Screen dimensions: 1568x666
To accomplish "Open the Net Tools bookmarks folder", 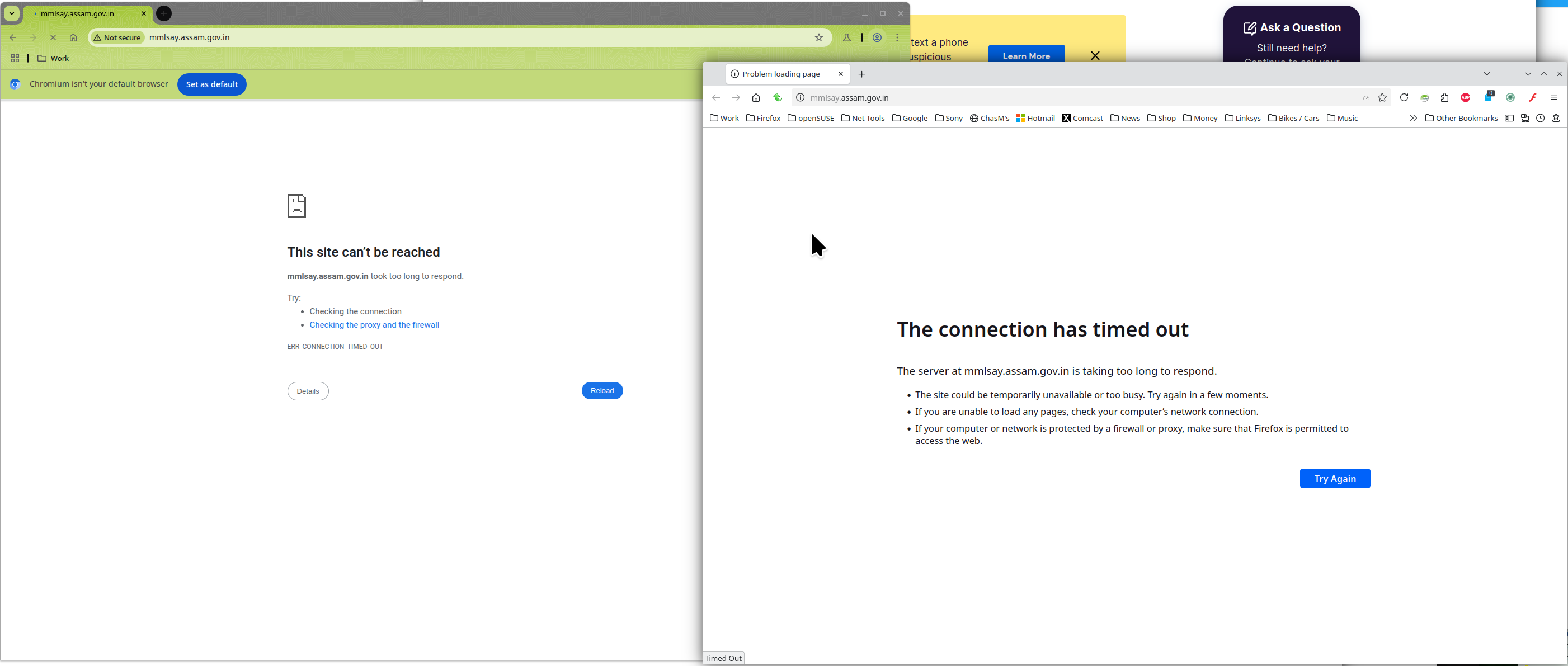I will tap(863, 119).
